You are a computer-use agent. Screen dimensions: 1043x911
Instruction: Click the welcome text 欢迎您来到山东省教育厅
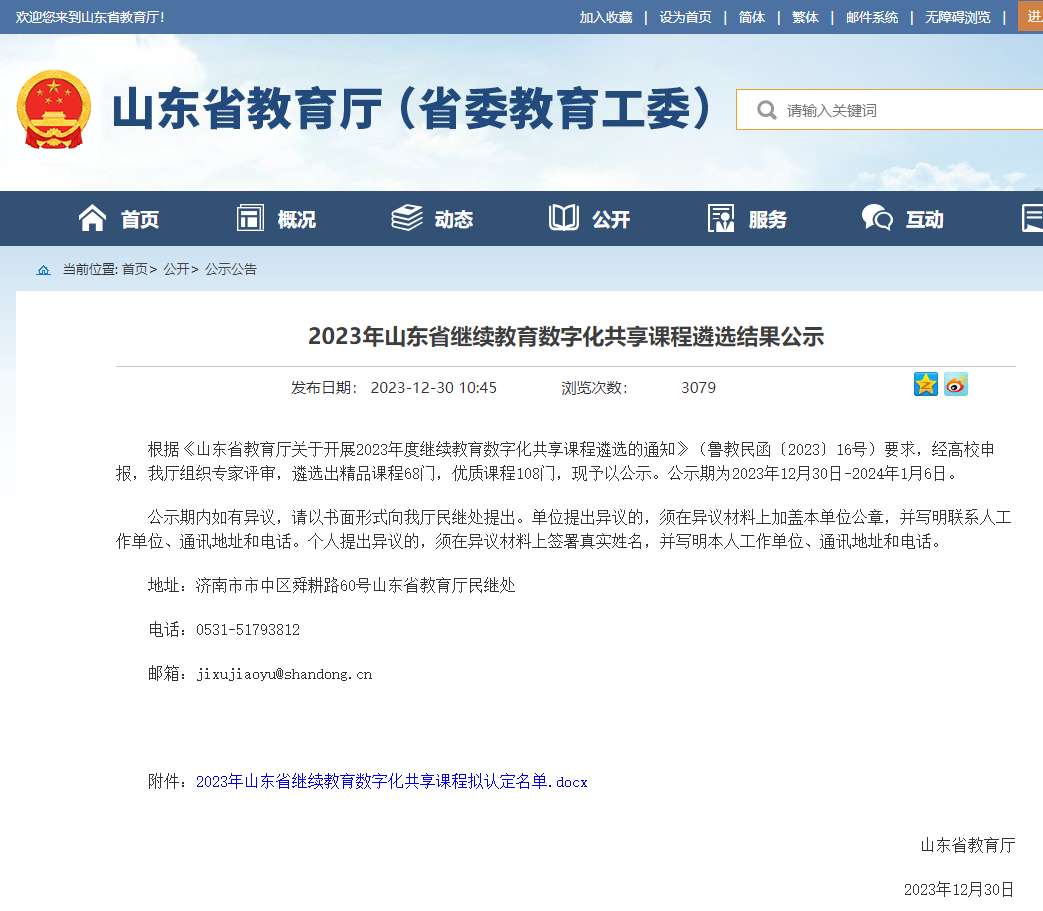click(x=90, y=17)
